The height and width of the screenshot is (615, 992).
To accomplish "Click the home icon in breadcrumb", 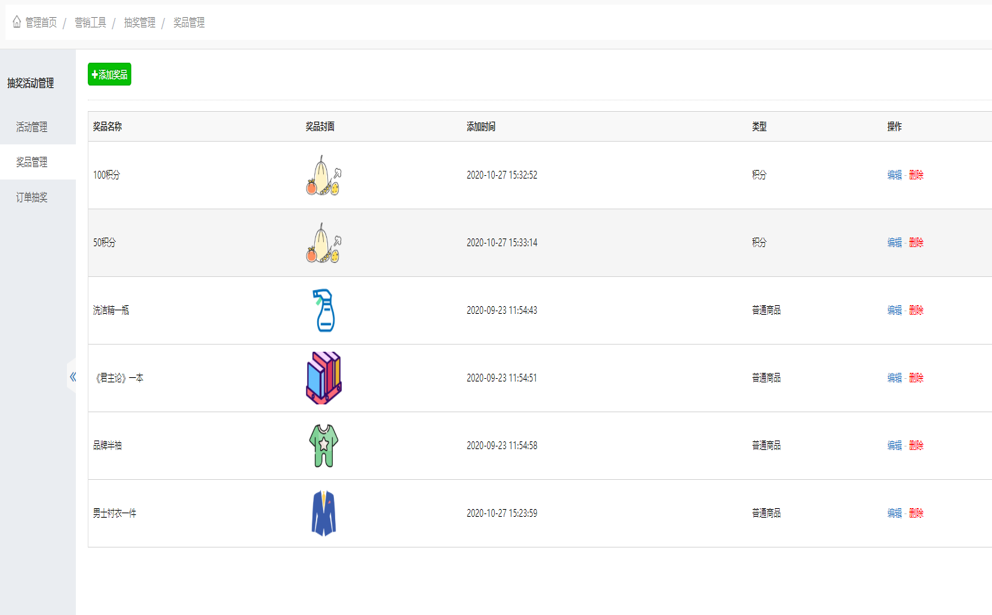I will click(17, 22).
